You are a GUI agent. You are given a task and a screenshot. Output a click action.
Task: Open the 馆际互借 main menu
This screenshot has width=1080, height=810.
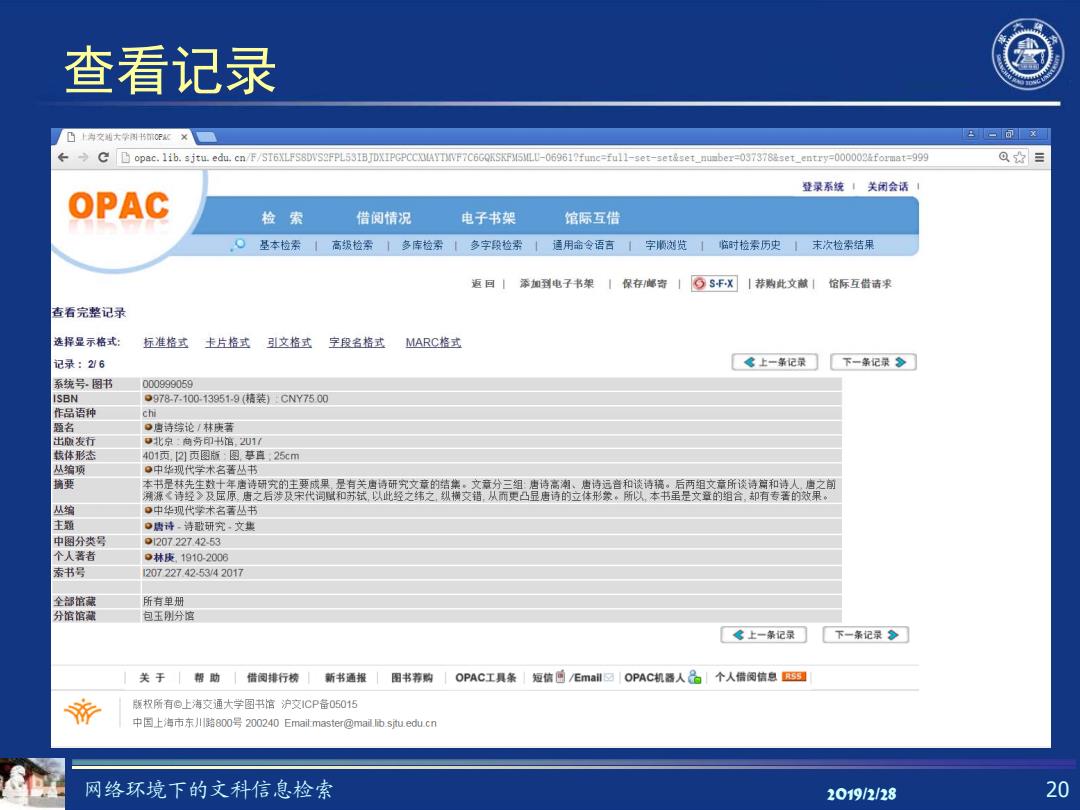592,218
